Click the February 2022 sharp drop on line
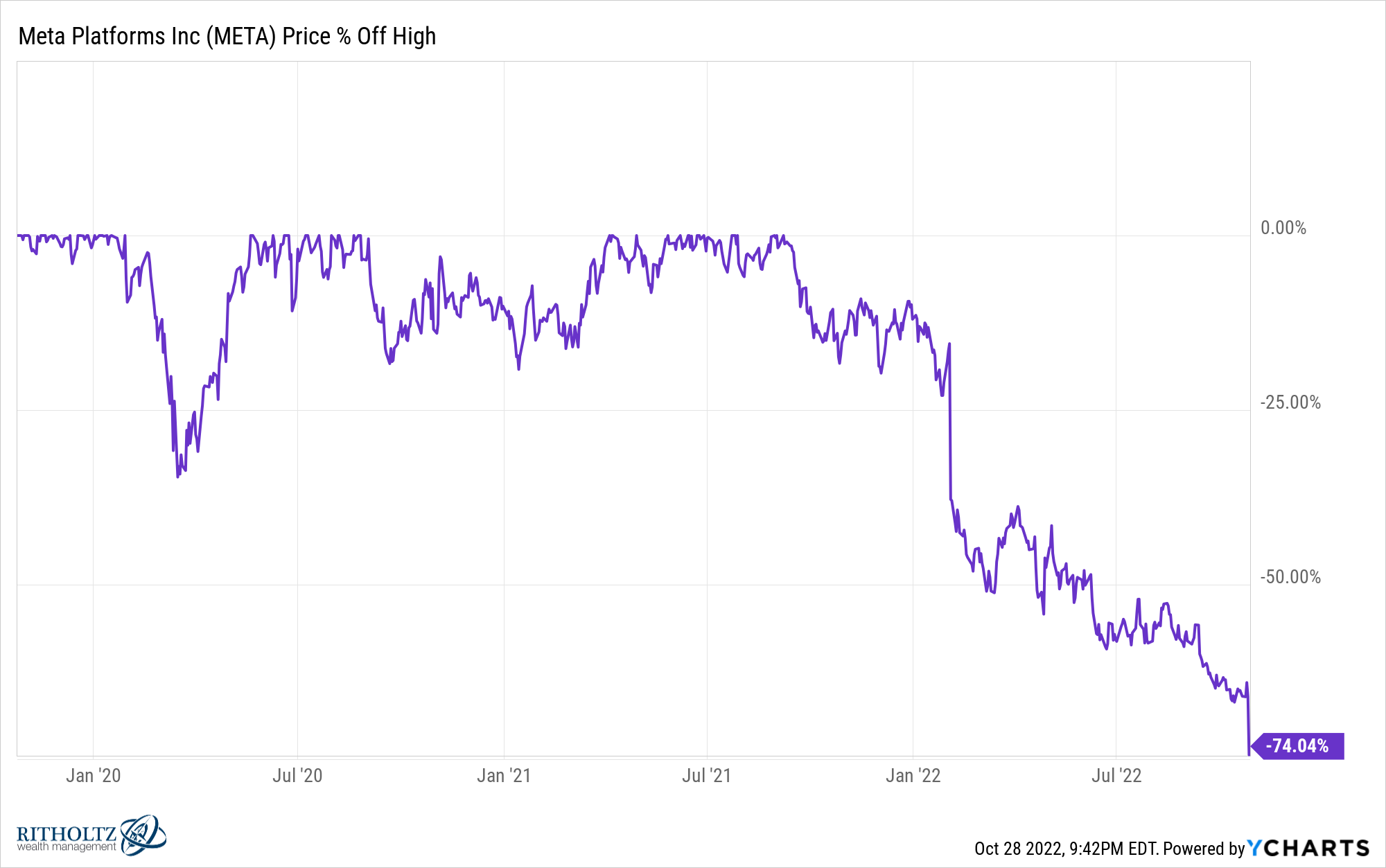Image resolution: width=1386 pixels, height=868 pixels. point(950,423)
